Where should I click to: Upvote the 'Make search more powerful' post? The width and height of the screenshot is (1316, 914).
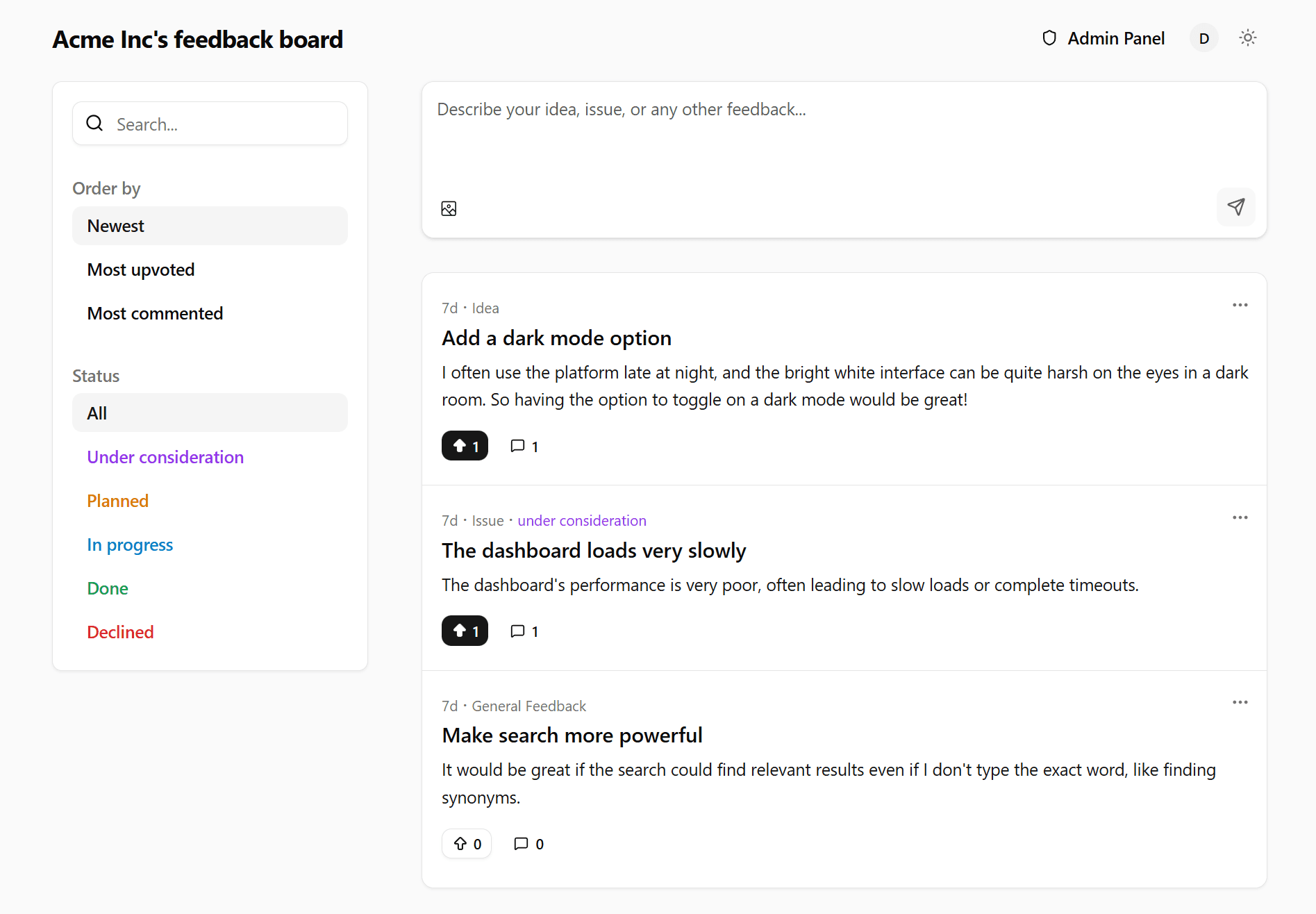(x=466, y=843)
